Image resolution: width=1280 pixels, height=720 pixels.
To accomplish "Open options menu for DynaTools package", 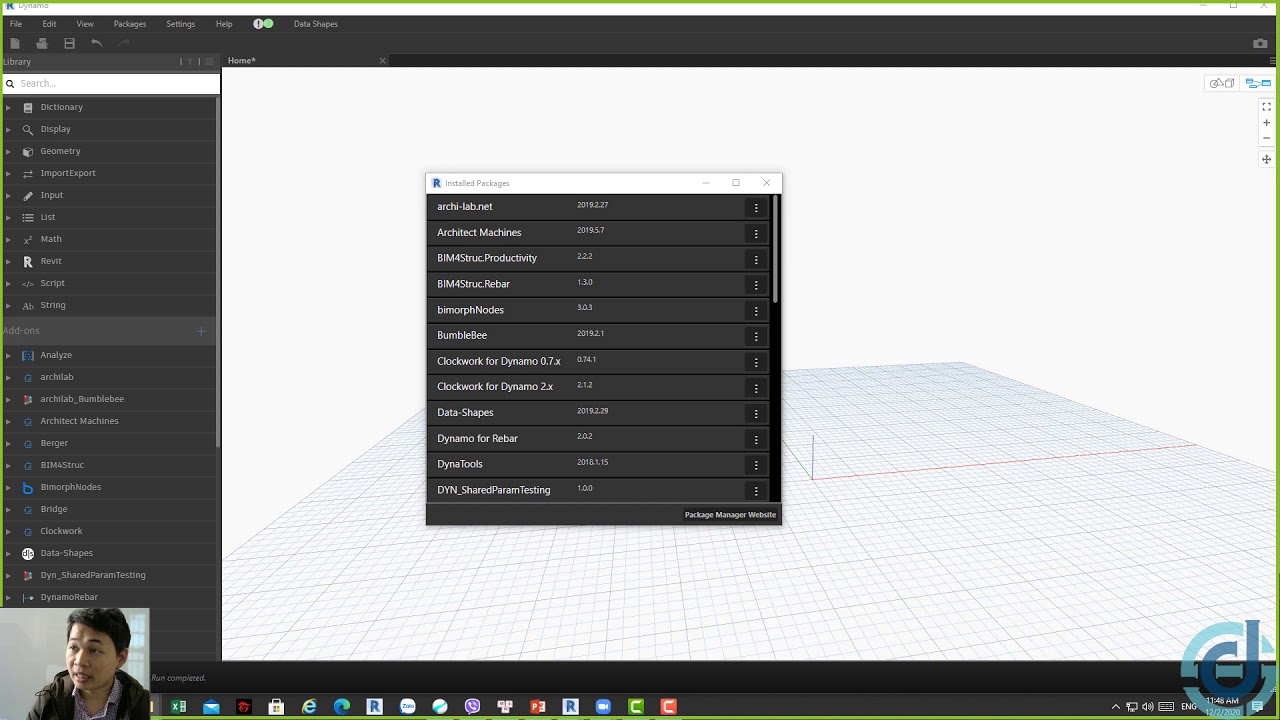I will click(x=756, y=465).
